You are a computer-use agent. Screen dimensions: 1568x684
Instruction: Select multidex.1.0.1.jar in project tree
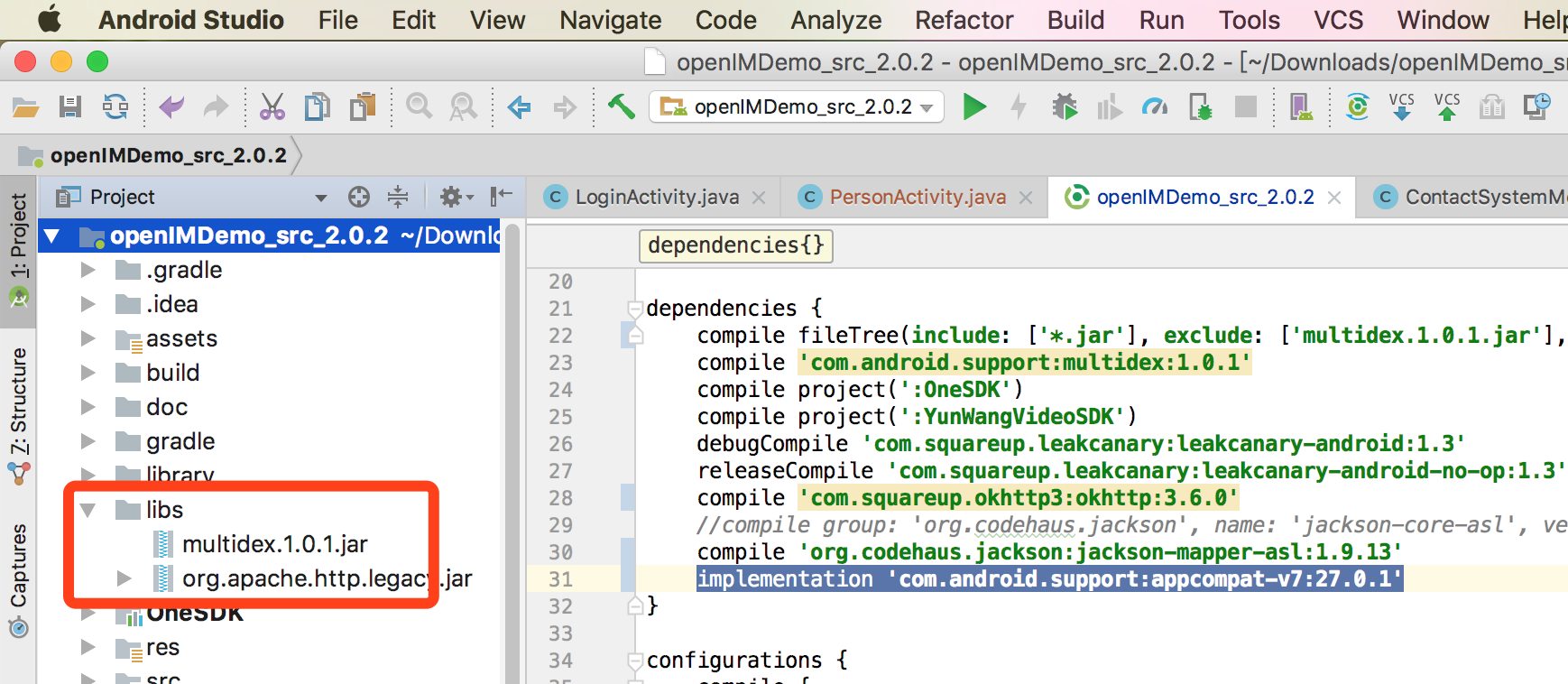pos(274,544)
